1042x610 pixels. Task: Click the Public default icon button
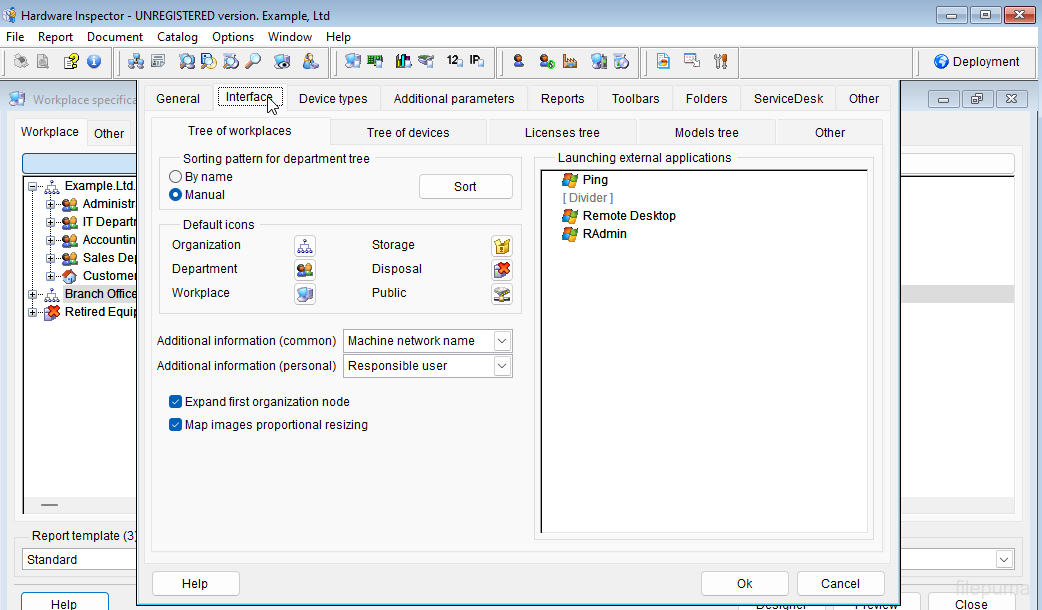pyautogui.click(x=502, y=293)
